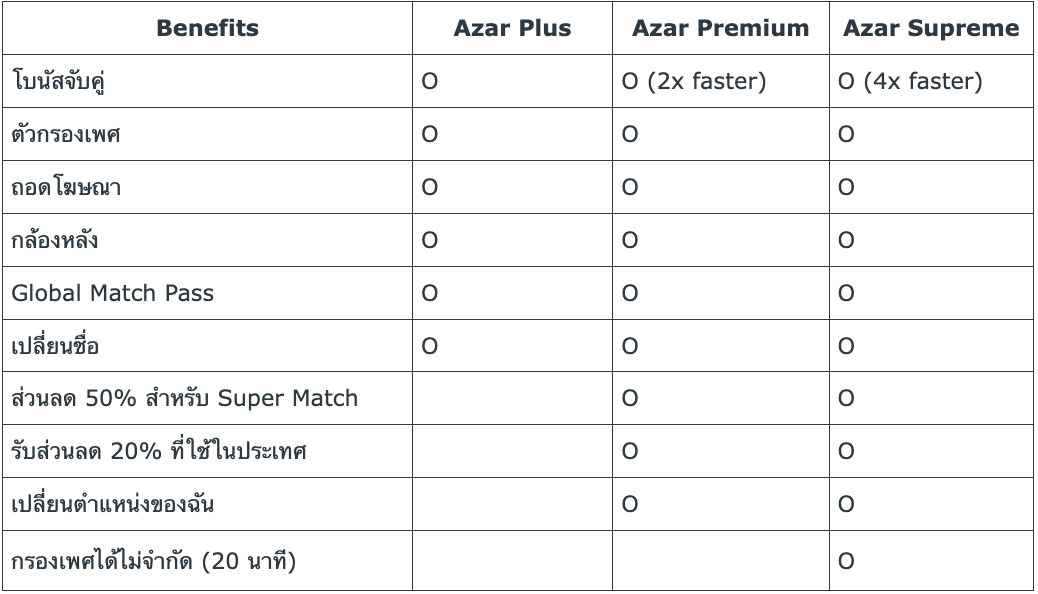Click the เปลี่ยนตำแหน่งของฉัน row label
This screenshot has width=1038, height=594.
[112, 505]
